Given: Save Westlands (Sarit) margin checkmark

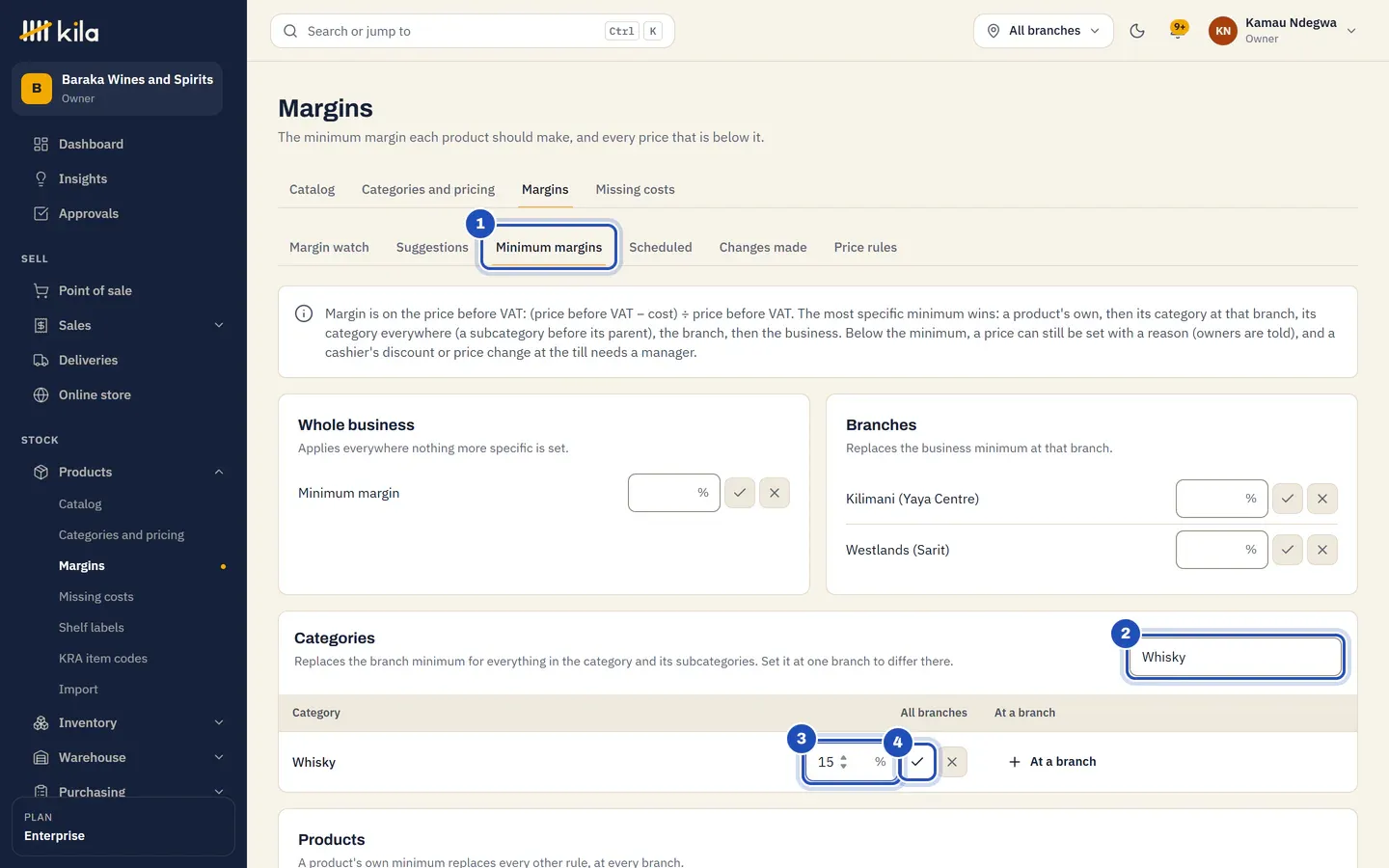Looking at the screenshot, I should click(1288, 550).
